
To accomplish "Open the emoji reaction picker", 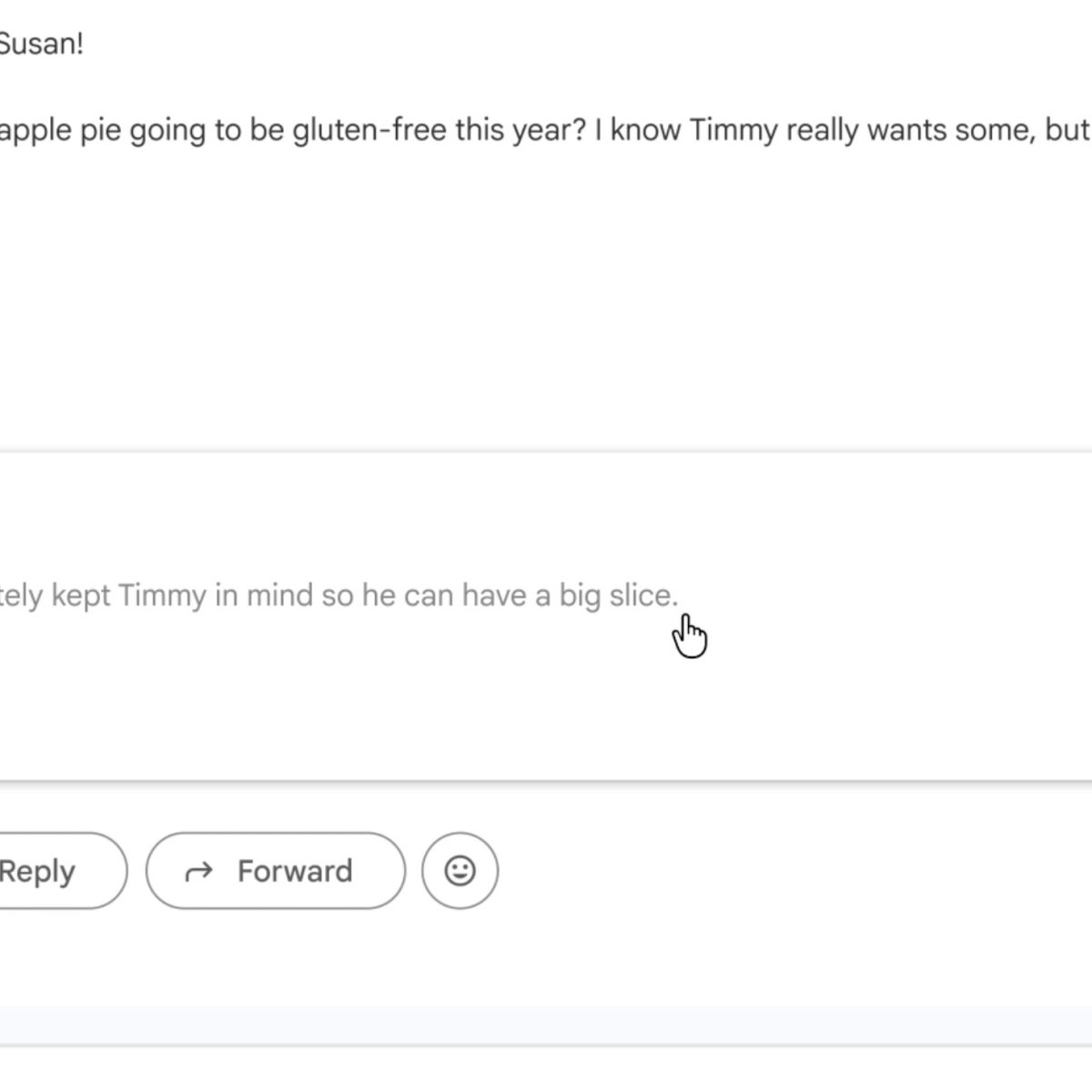I will coord(460,871).
